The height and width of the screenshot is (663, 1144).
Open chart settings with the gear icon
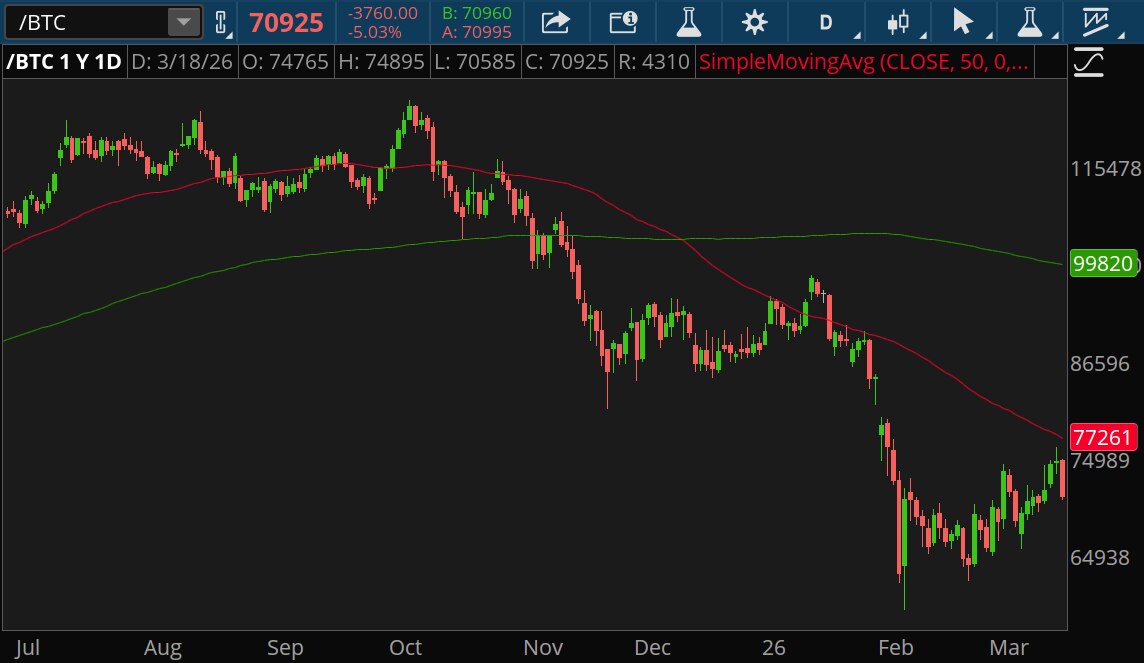point(755,21)
